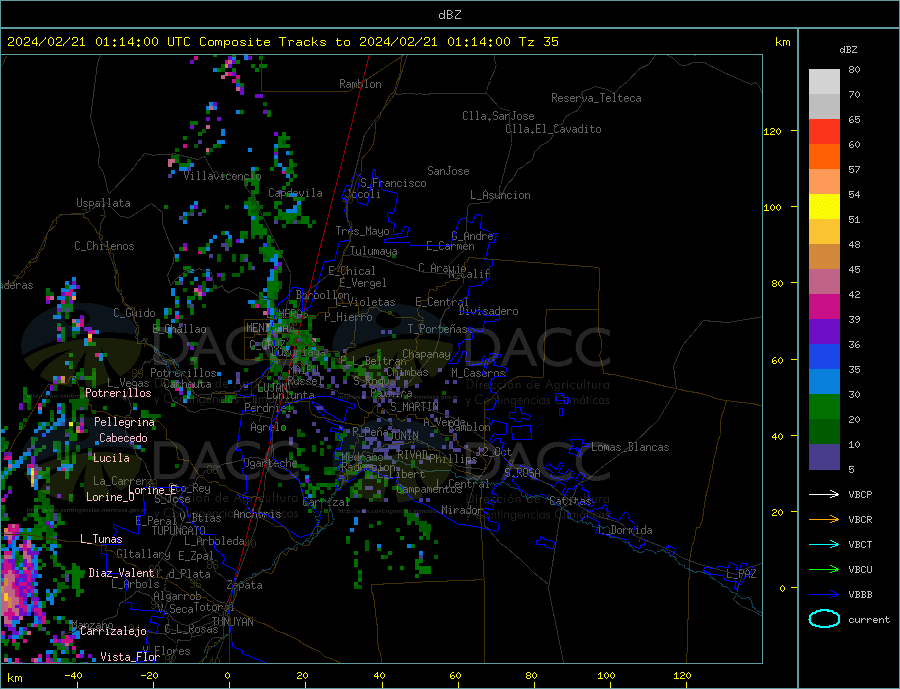The width and height of the screenshot is (900, 689).
Task: Click the 'E_Carmen' map label
Action: [450, 246]
